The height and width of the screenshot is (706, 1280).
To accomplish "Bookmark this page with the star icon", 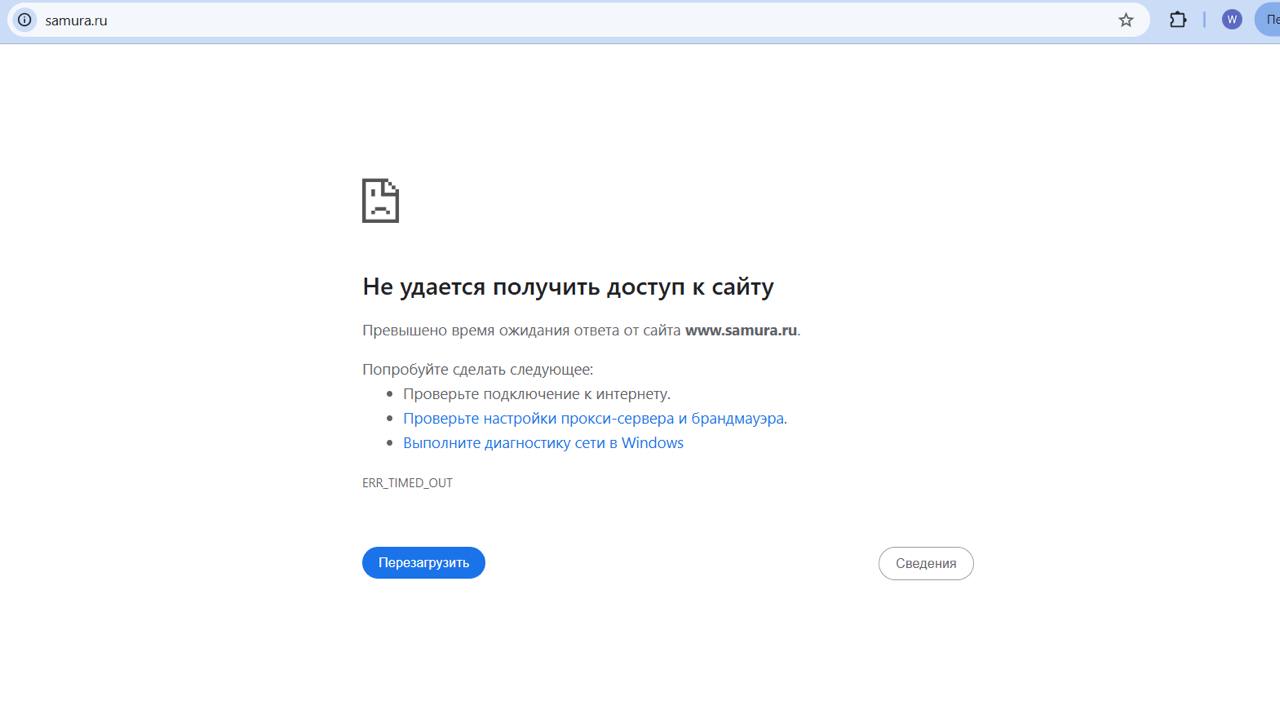I will tap(1126, 20).
